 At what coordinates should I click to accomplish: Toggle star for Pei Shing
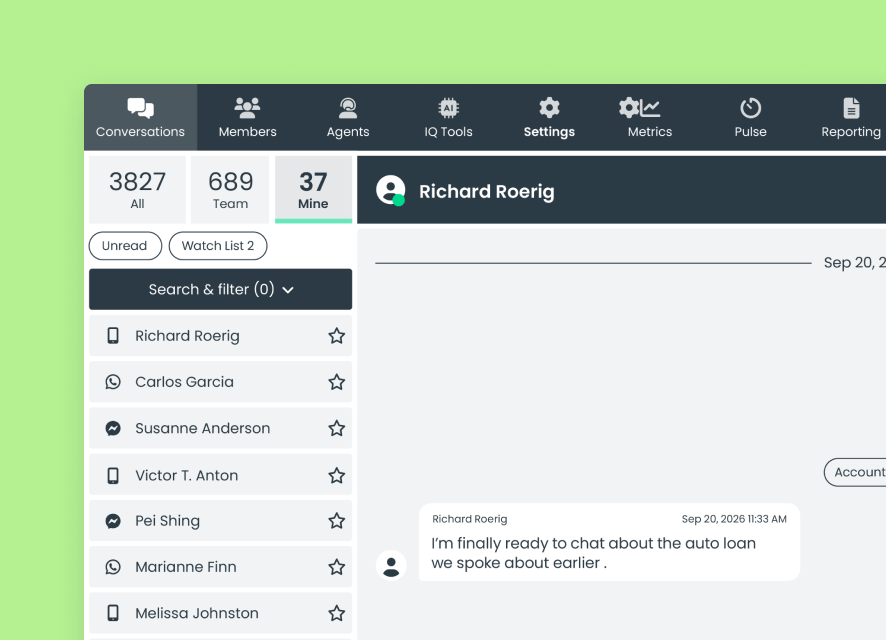337,521
